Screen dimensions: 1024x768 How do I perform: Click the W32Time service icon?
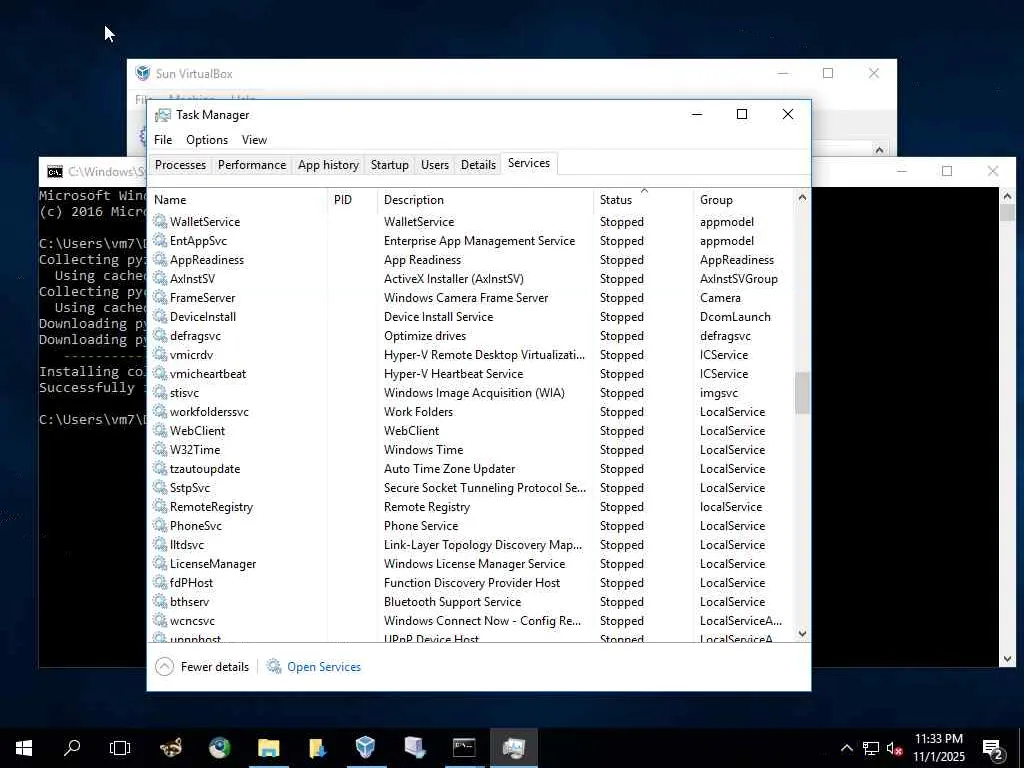160,449
